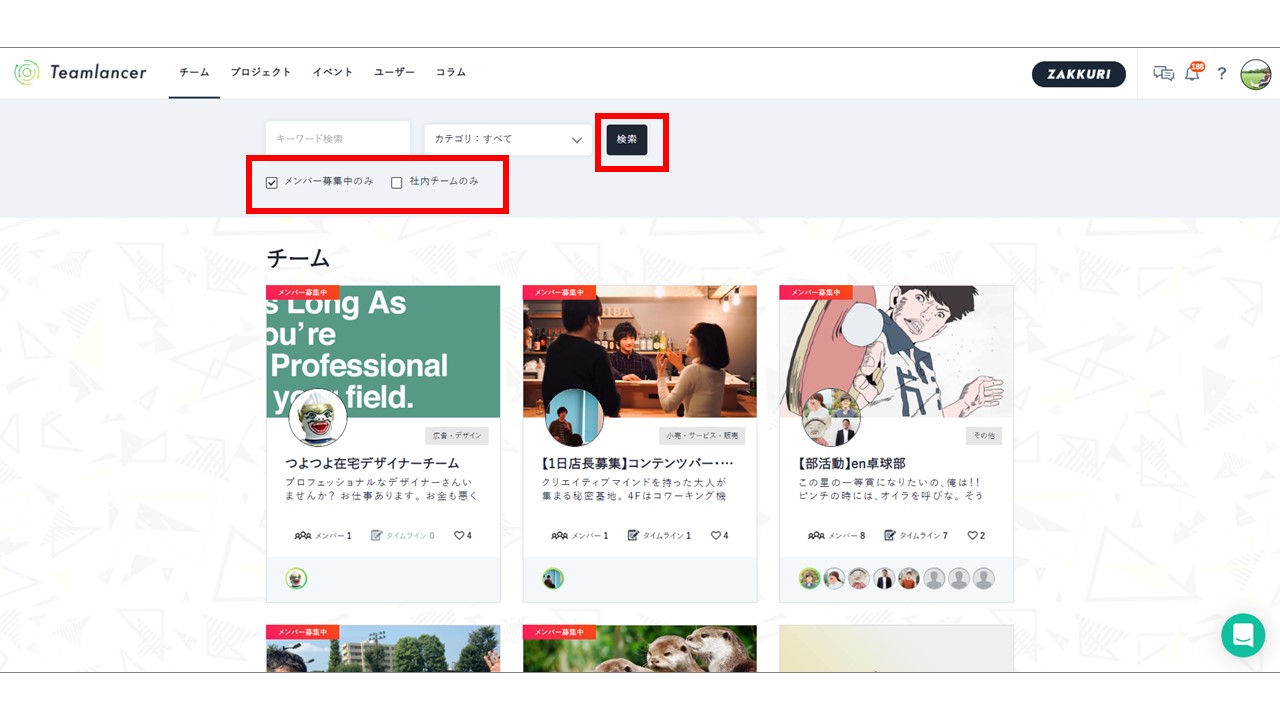Click the timeline icon on en卓球部 card

click(890, 536)
